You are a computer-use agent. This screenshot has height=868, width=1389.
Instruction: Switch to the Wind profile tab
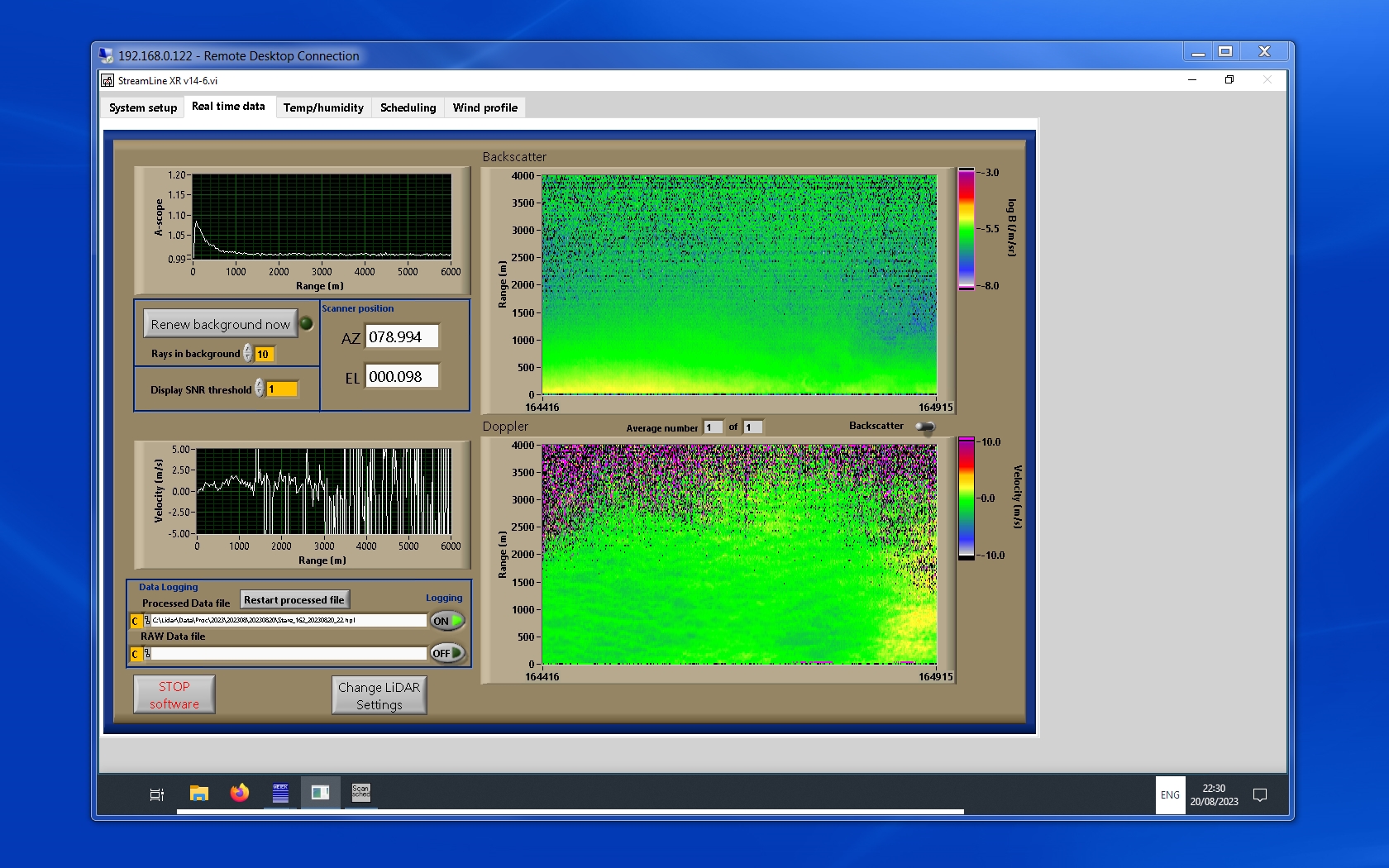point(484,107)
